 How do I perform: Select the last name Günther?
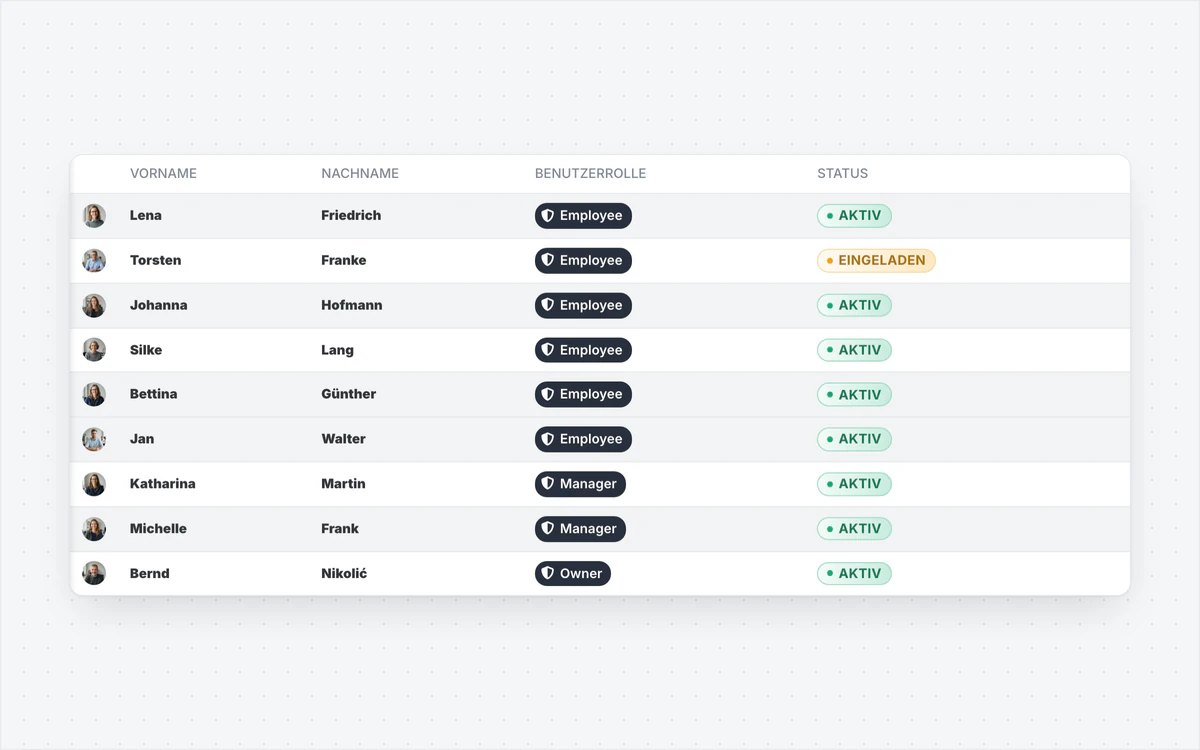point(348,394)
